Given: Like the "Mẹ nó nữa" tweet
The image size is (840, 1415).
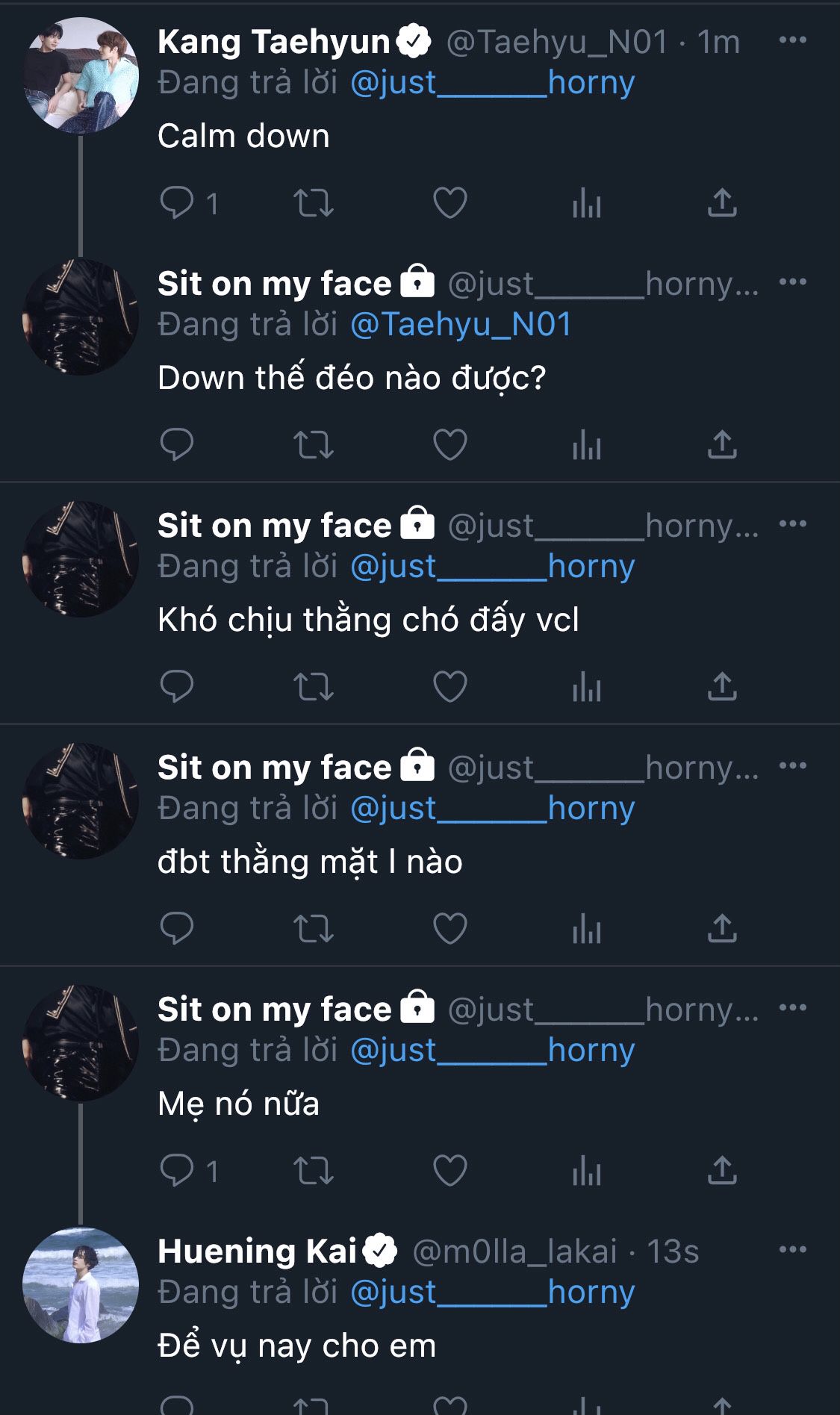Looking at the screenshot, I should point(449,1170).
